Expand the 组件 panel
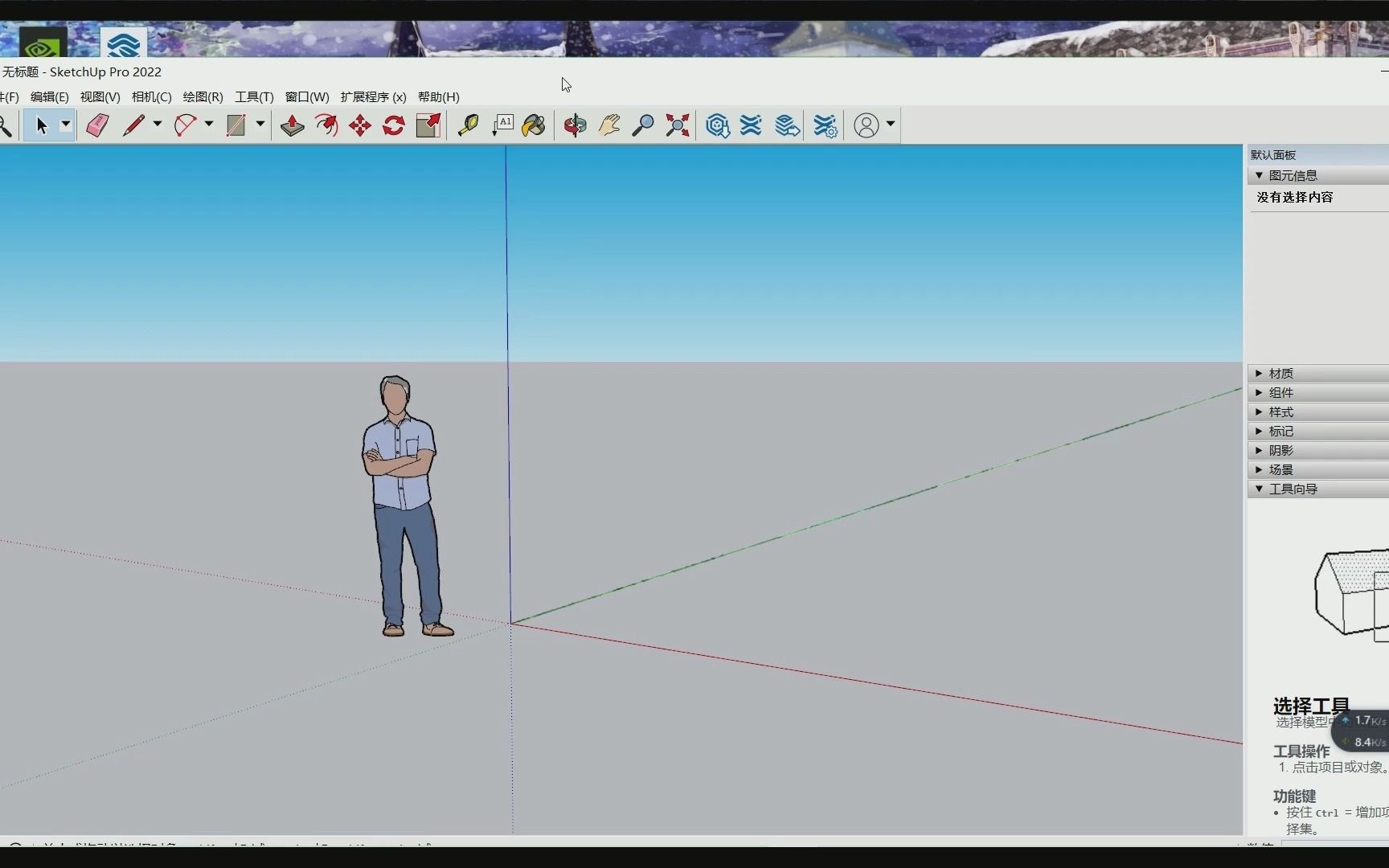Image resolution: width=1389 pixels, height=868 pixels. pos(1318,392)
